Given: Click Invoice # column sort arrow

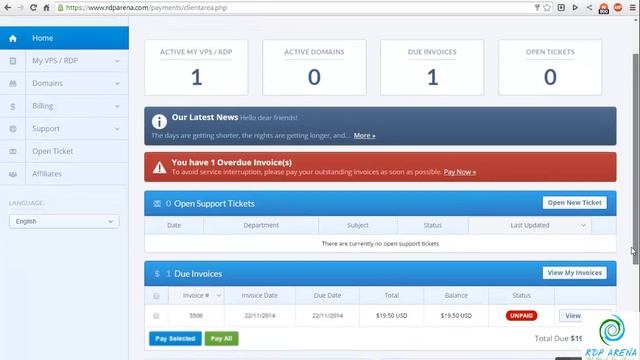Looking at the screenshot, I should (x=219, y=296).
